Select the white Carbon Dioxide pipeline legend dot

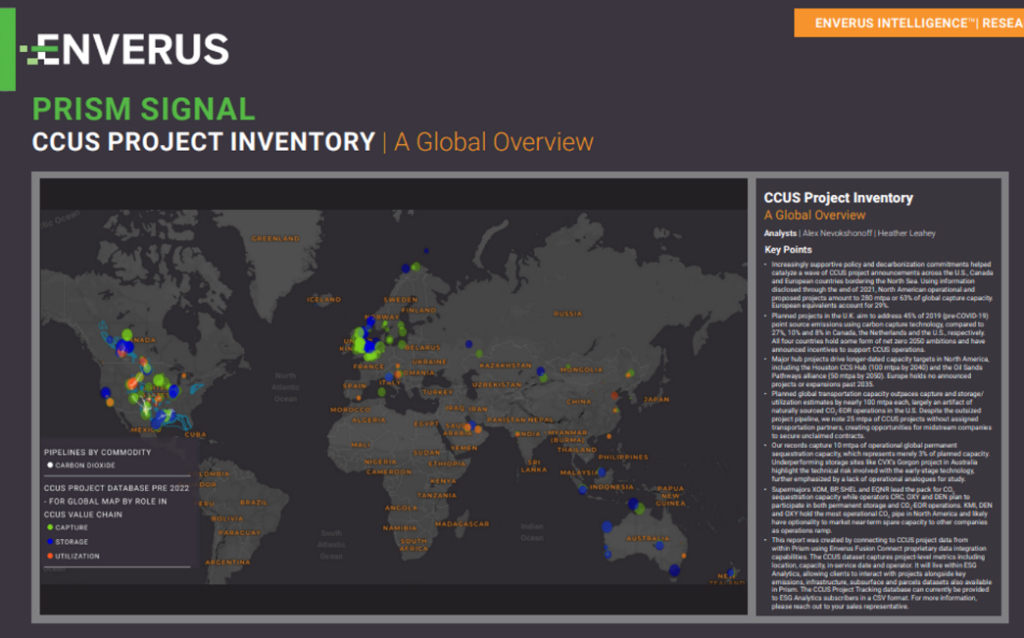pos(50,465)
